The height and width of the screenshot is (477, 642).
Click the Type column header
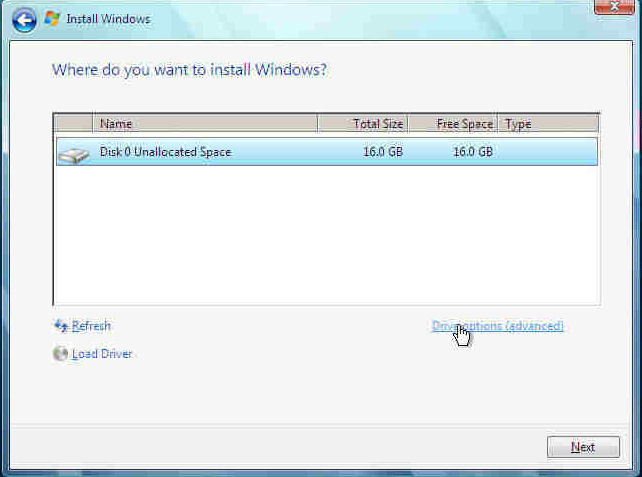coord(547,124)
